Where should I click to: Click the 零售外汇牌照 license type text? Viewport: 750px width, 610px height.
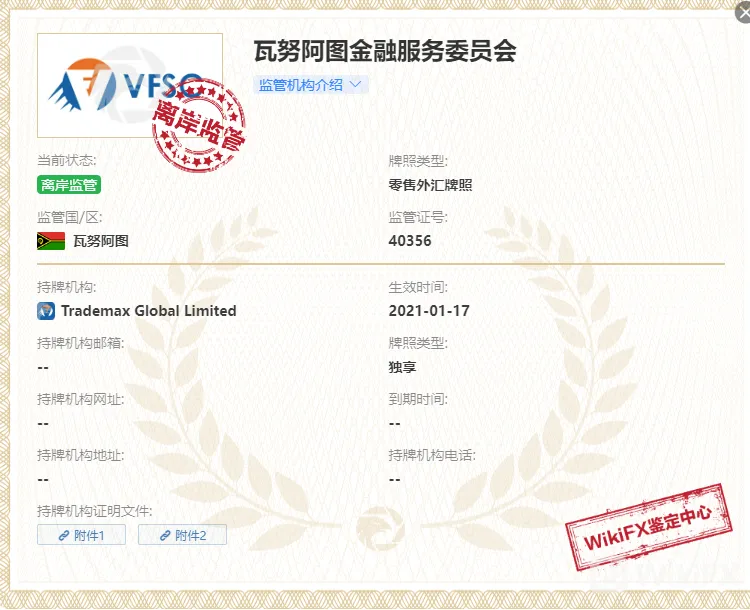430,185
